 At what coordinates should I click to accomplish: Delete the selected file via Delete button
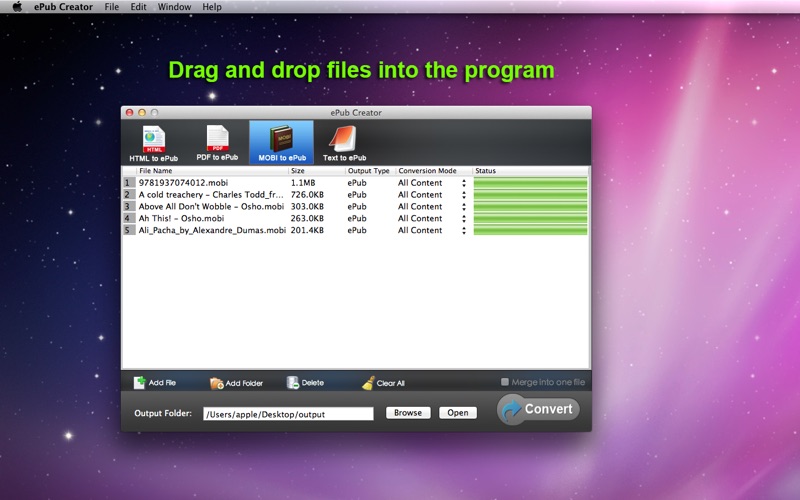[x=305, y=383]
